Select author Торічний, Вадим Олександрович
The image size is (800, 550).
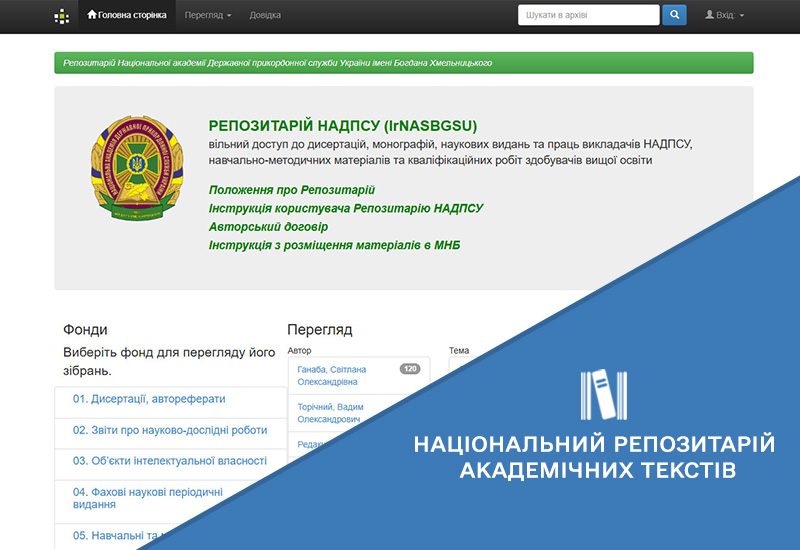(330, 413)
